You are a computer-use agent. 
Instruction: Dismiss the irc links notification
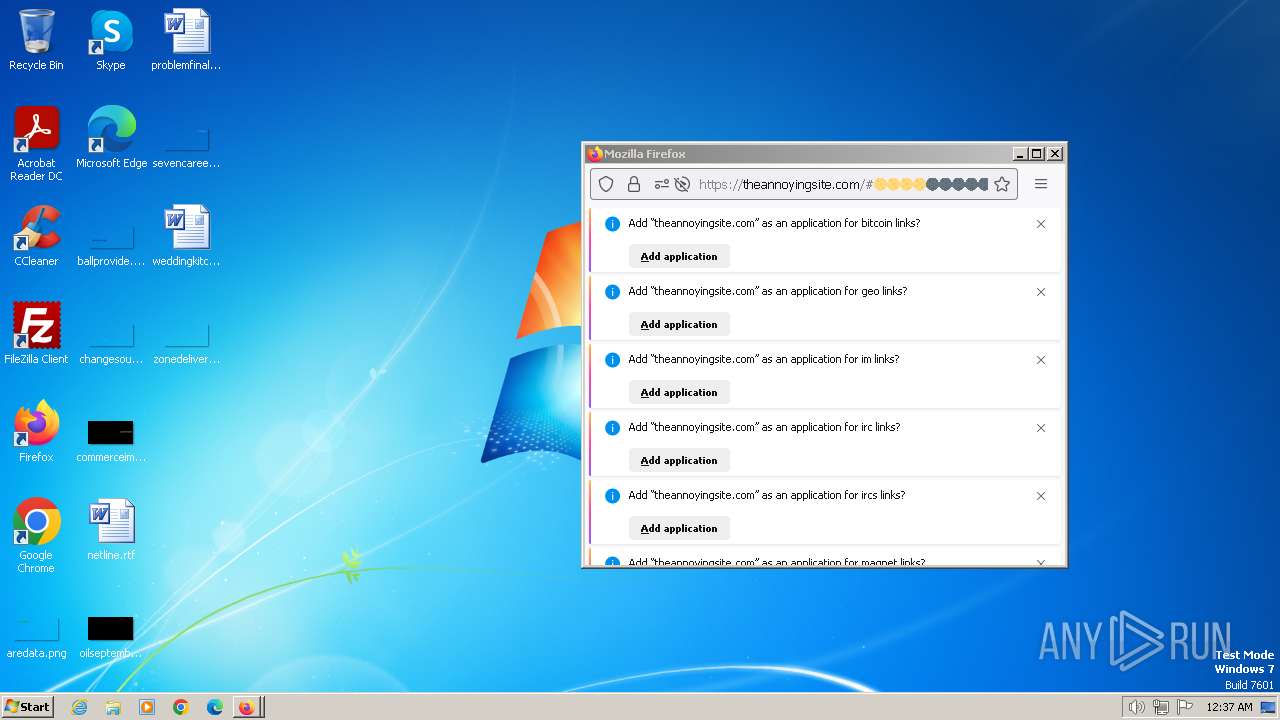1041,428
